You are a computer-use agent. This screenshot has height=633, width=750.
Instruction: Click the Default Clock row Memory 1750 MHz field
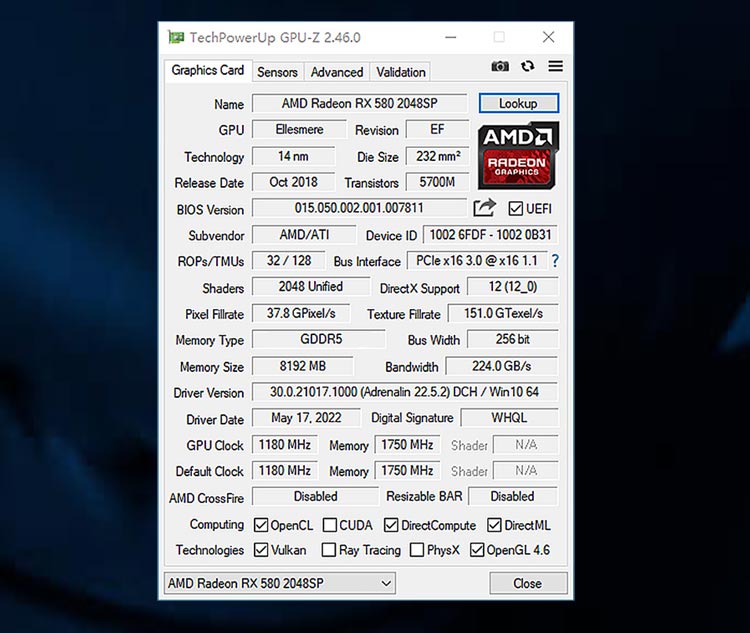(407, 471)
